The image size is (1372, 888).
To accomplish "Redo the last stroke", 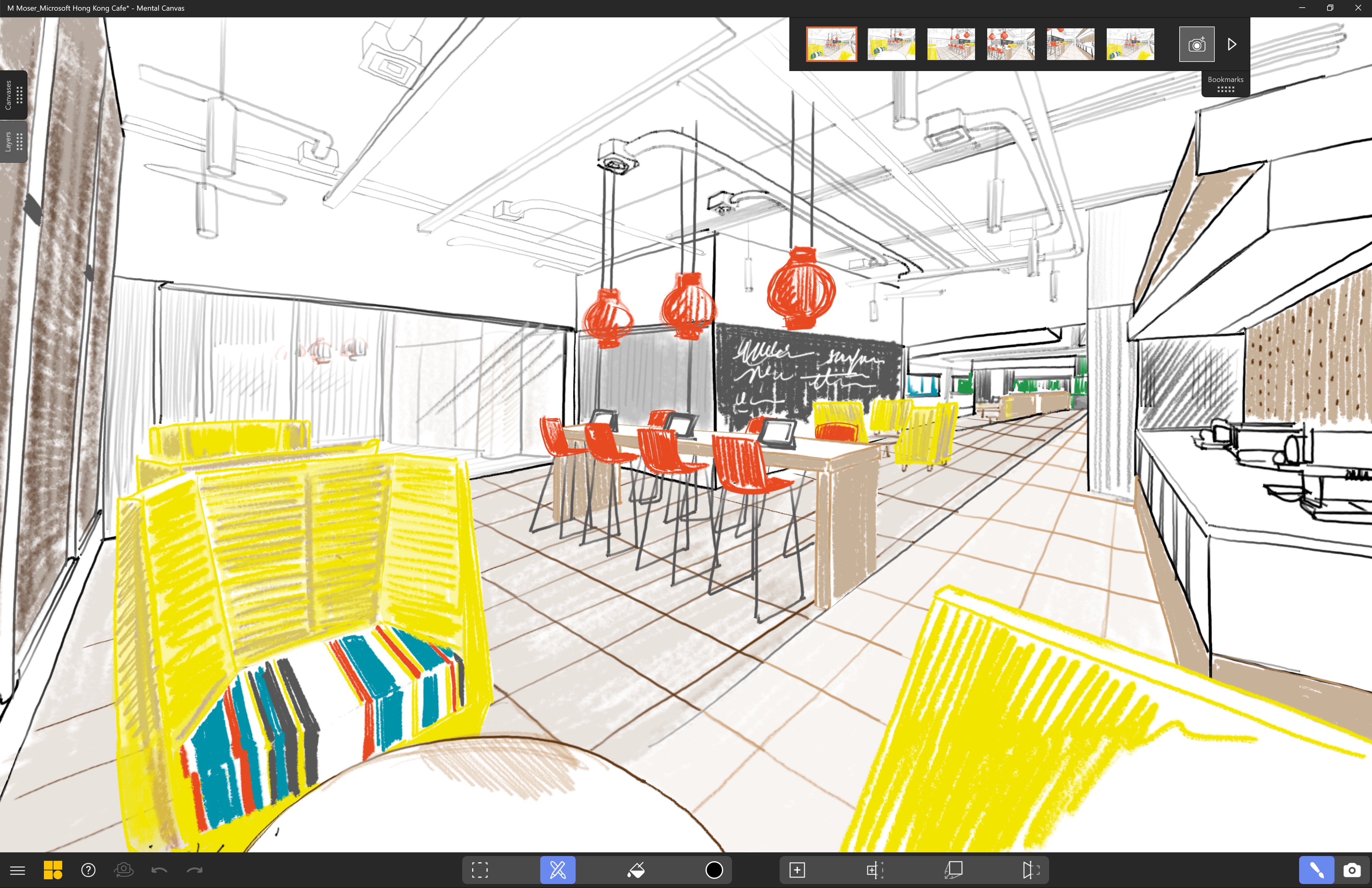I will (x=195, y=870).
